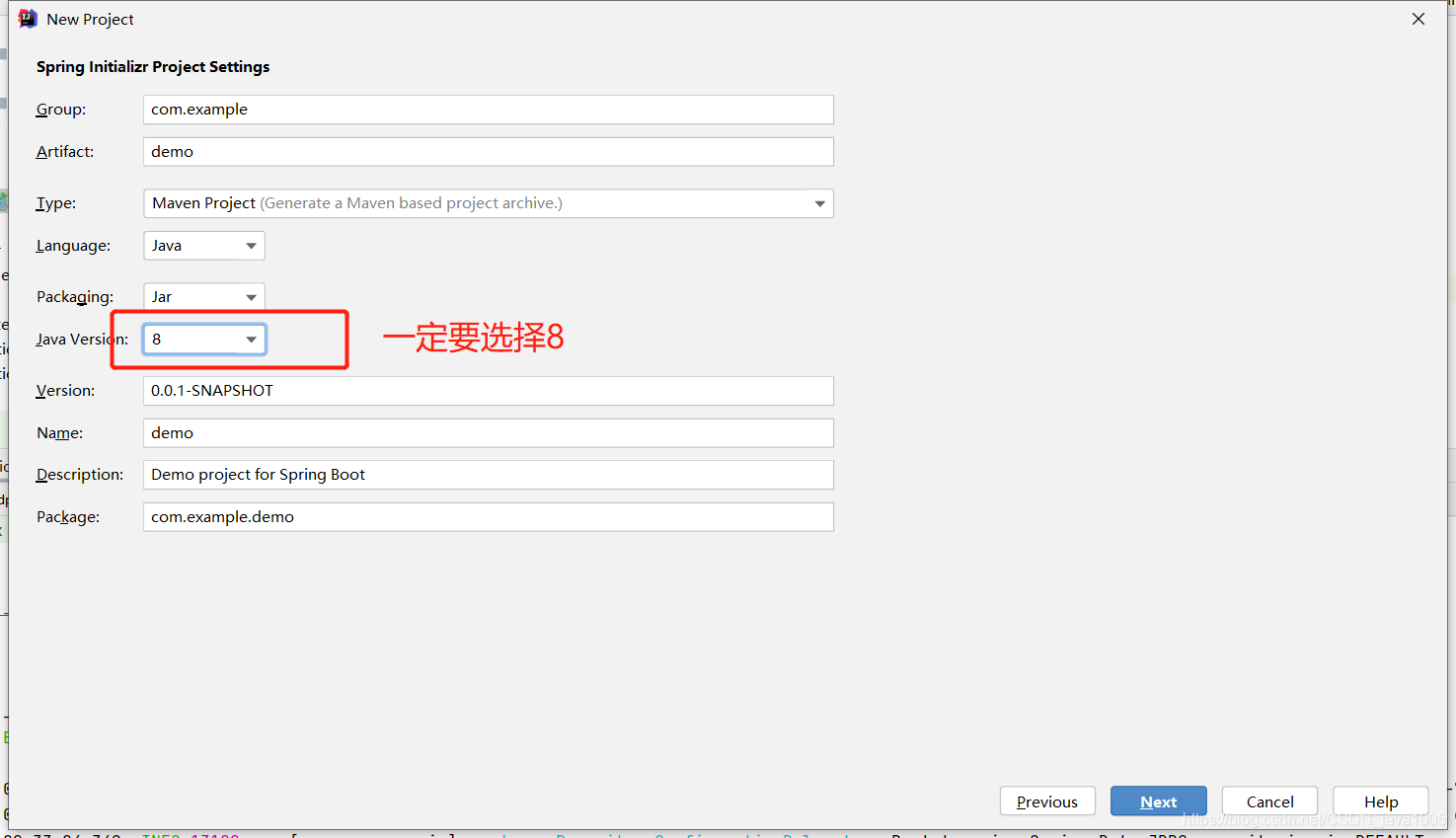
Task: Open the Type dropdown for Maven Project
Action: point(489,203)
